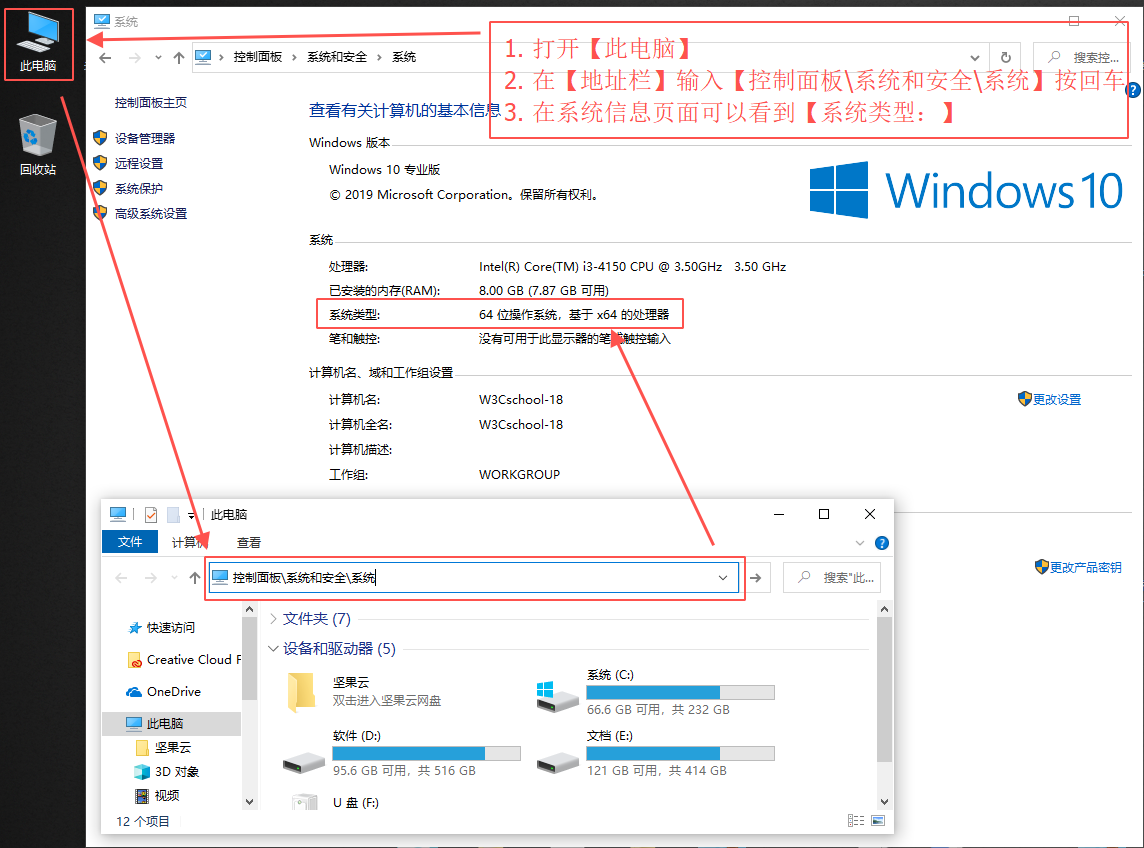Open 设备管理器 from the sidebar

[144, 139]
